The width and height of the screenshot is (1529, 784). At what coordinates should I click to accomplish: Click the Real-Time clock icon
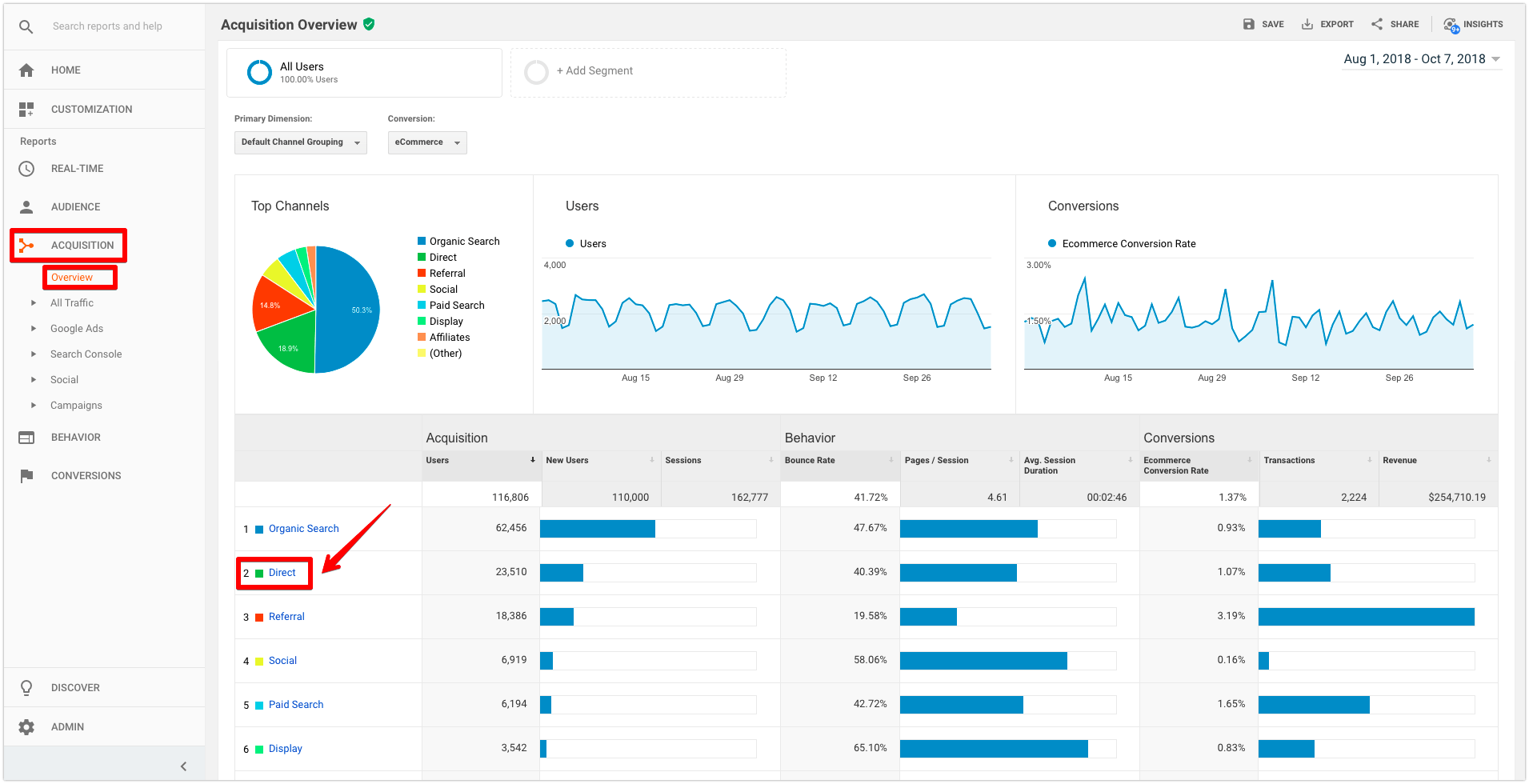[26, 169]
